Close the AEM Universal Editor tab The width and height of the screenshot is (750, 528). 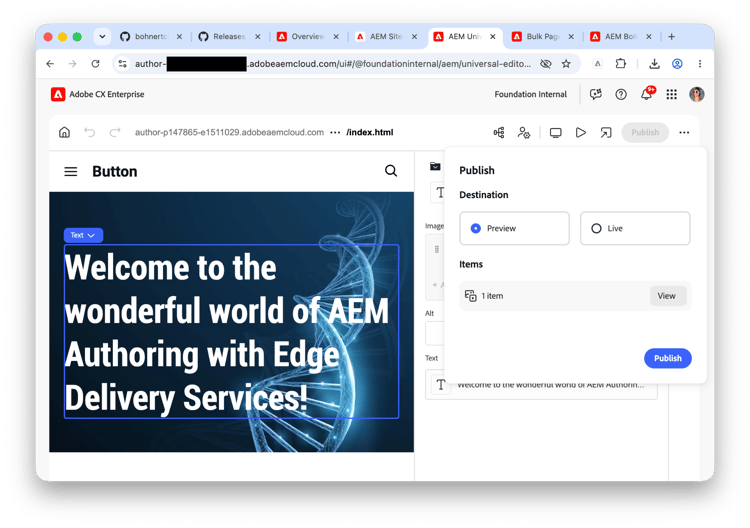493,36
